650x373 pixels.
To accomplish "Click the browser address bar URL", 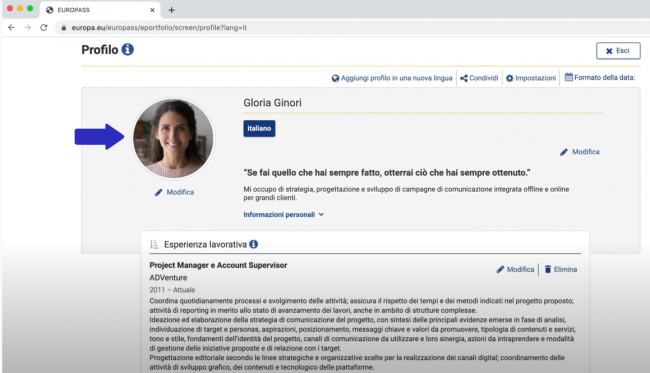I will coord(159,28).
